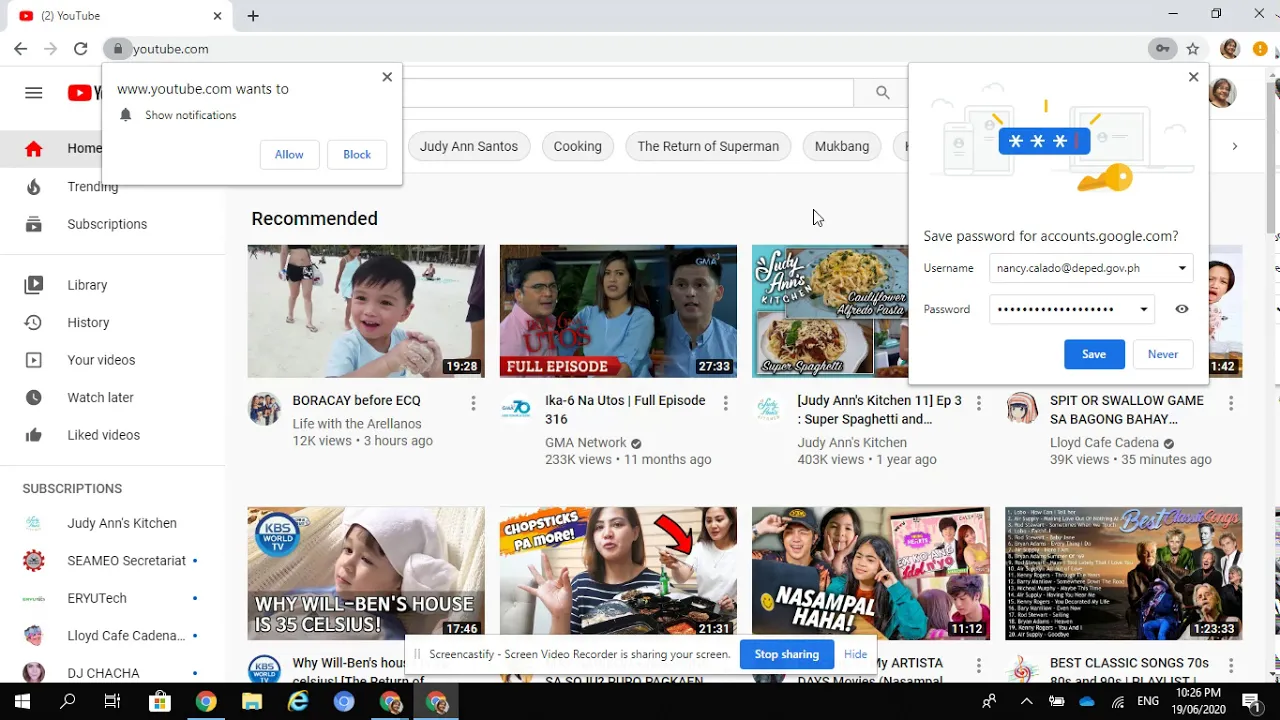Expand the Username dropdown

1182,268
